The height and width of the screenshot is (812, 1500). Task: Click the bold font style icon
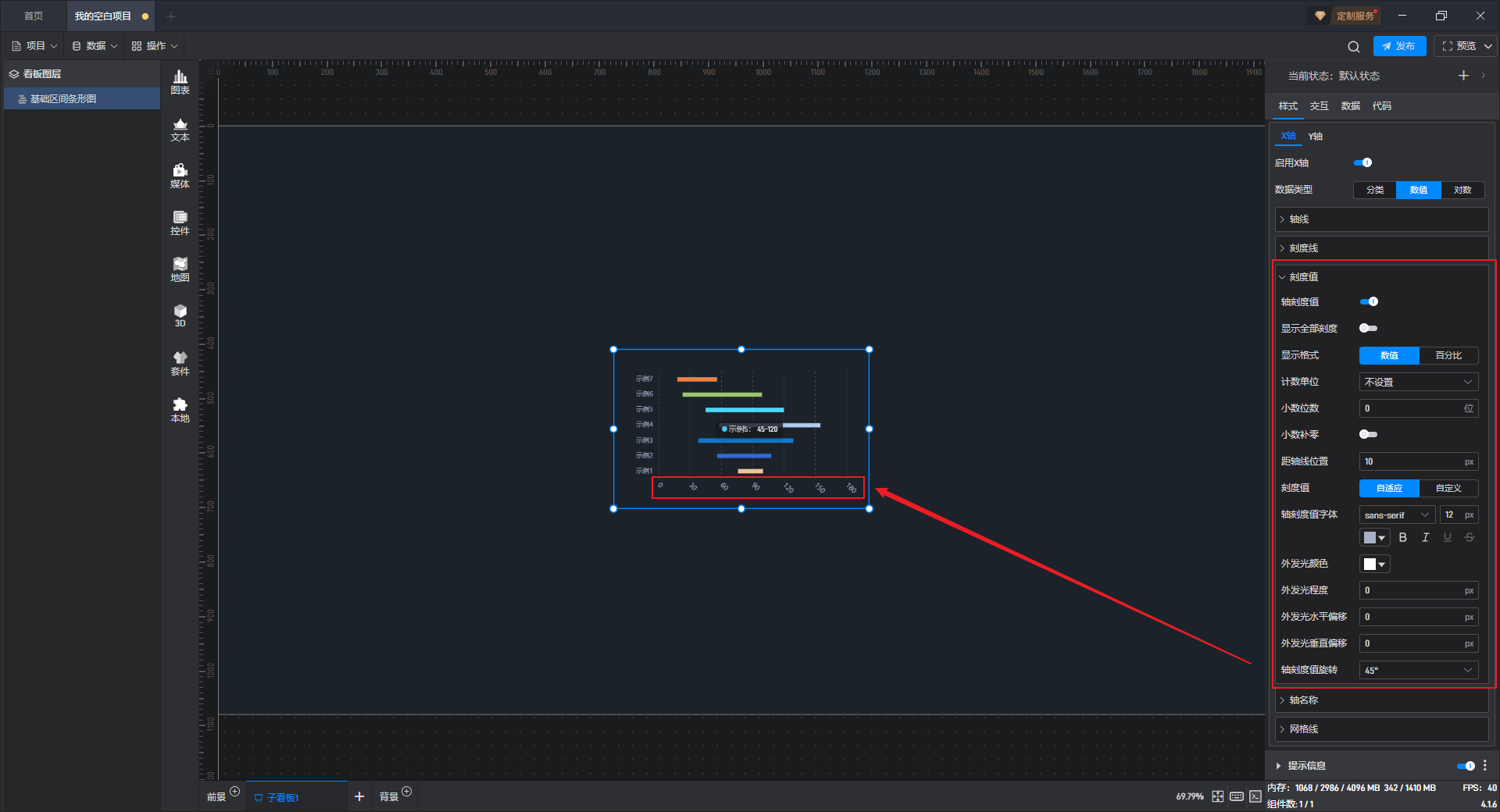pos(1403,537)
